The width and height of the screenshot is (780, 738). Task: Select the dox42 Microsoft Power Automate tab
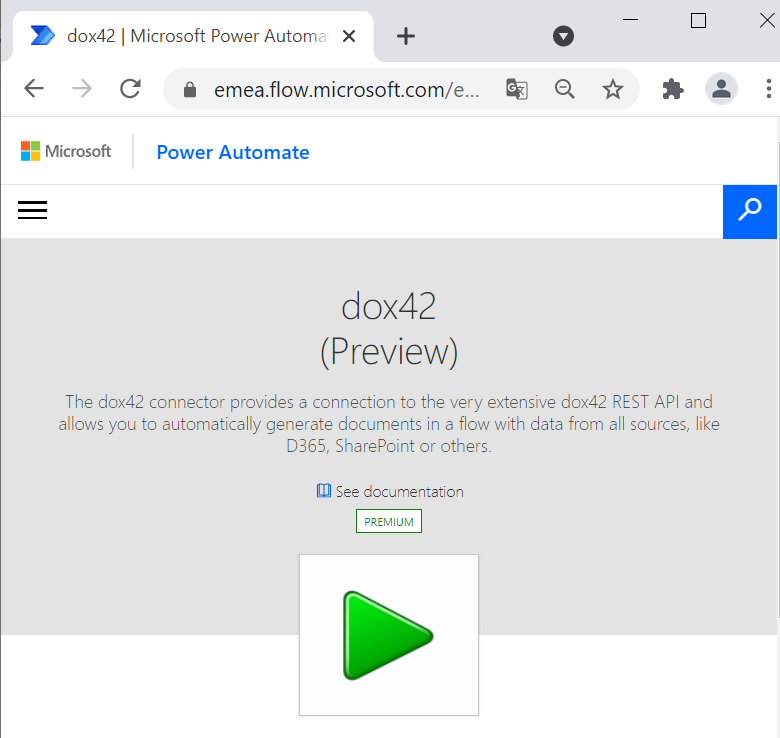tap(193, 36)
